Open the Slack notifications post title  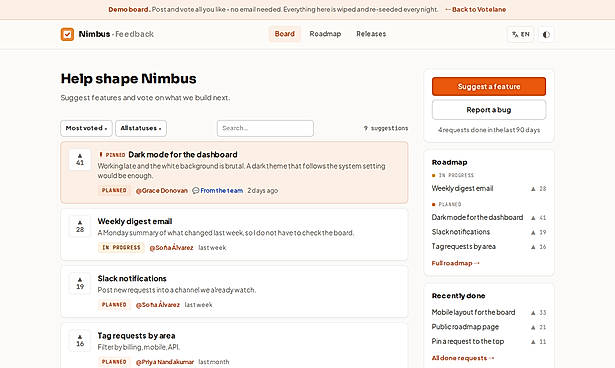pyautogui.click(x=132, y=279)
